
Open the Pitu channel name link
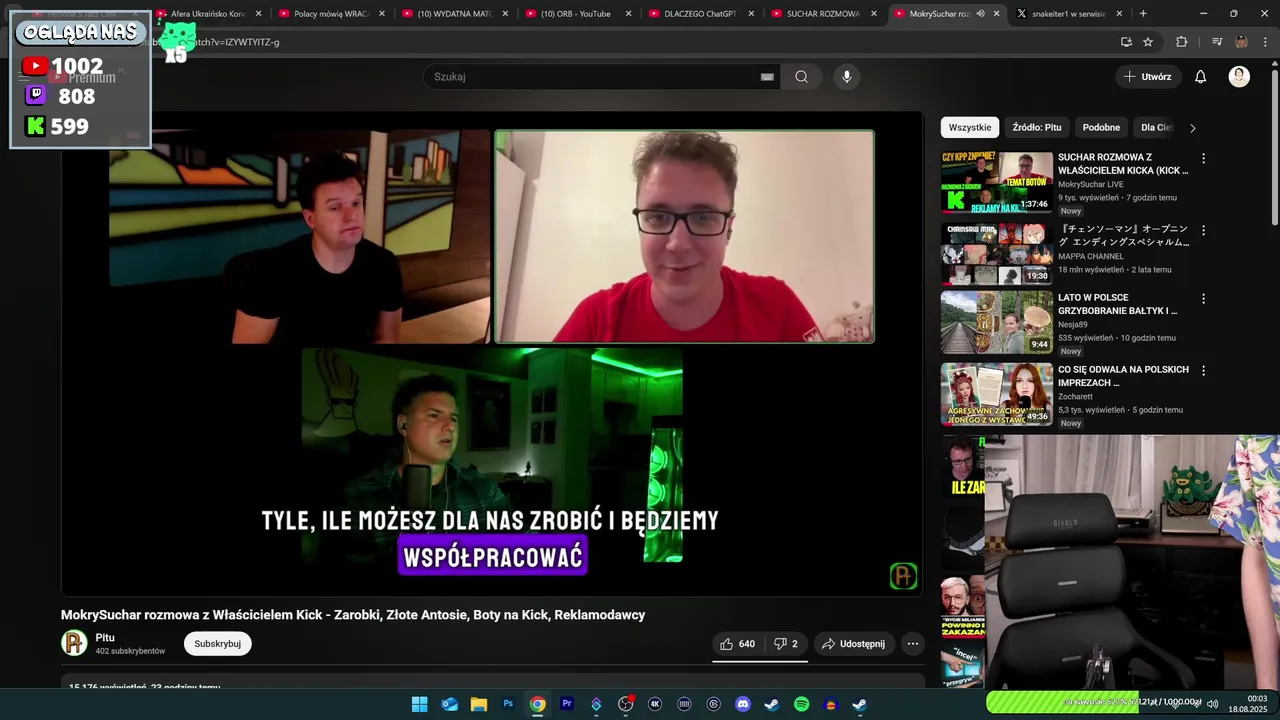click(x=105, y=637)
